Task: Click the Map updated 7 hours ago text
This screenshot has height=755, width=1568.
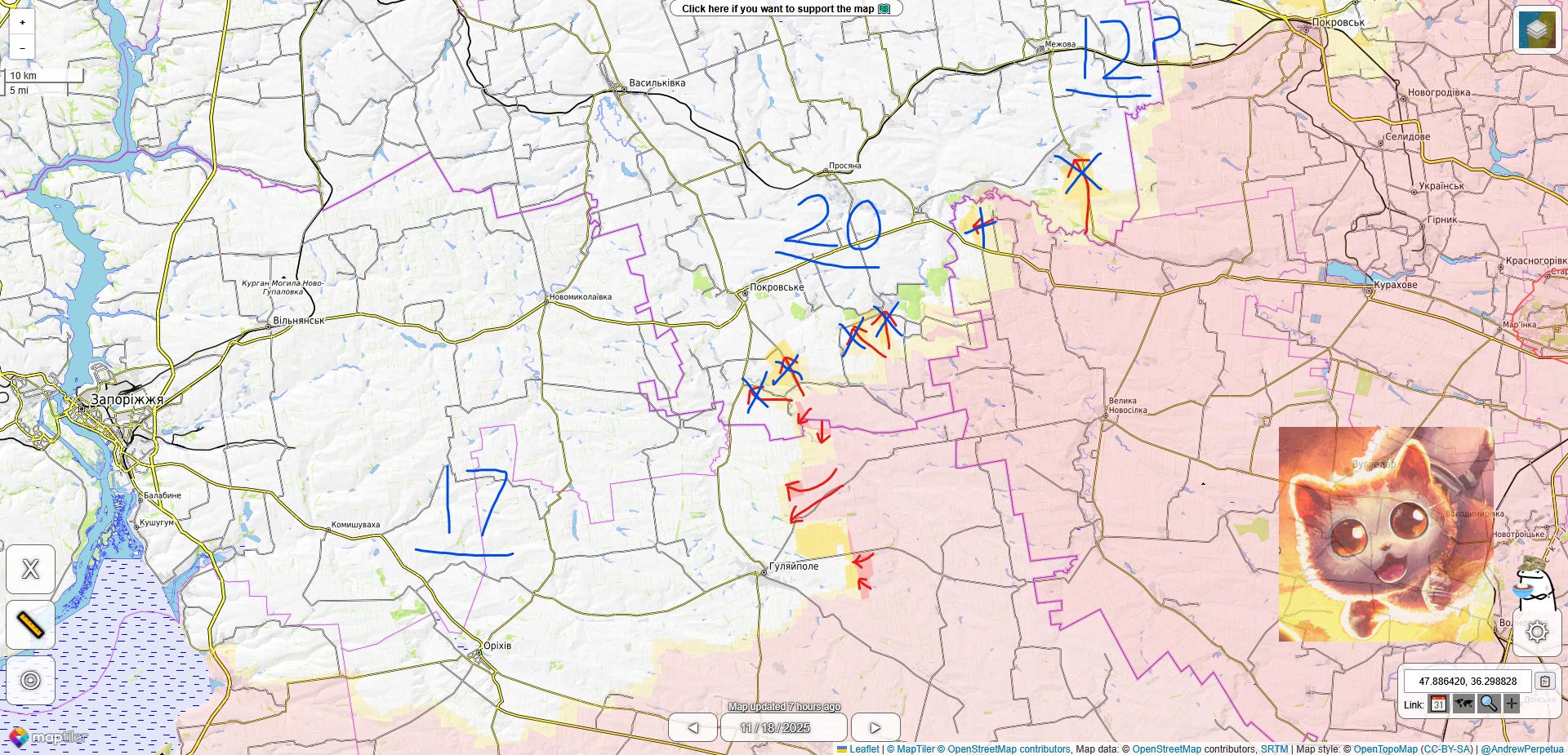Action: [x=784, y=707]
